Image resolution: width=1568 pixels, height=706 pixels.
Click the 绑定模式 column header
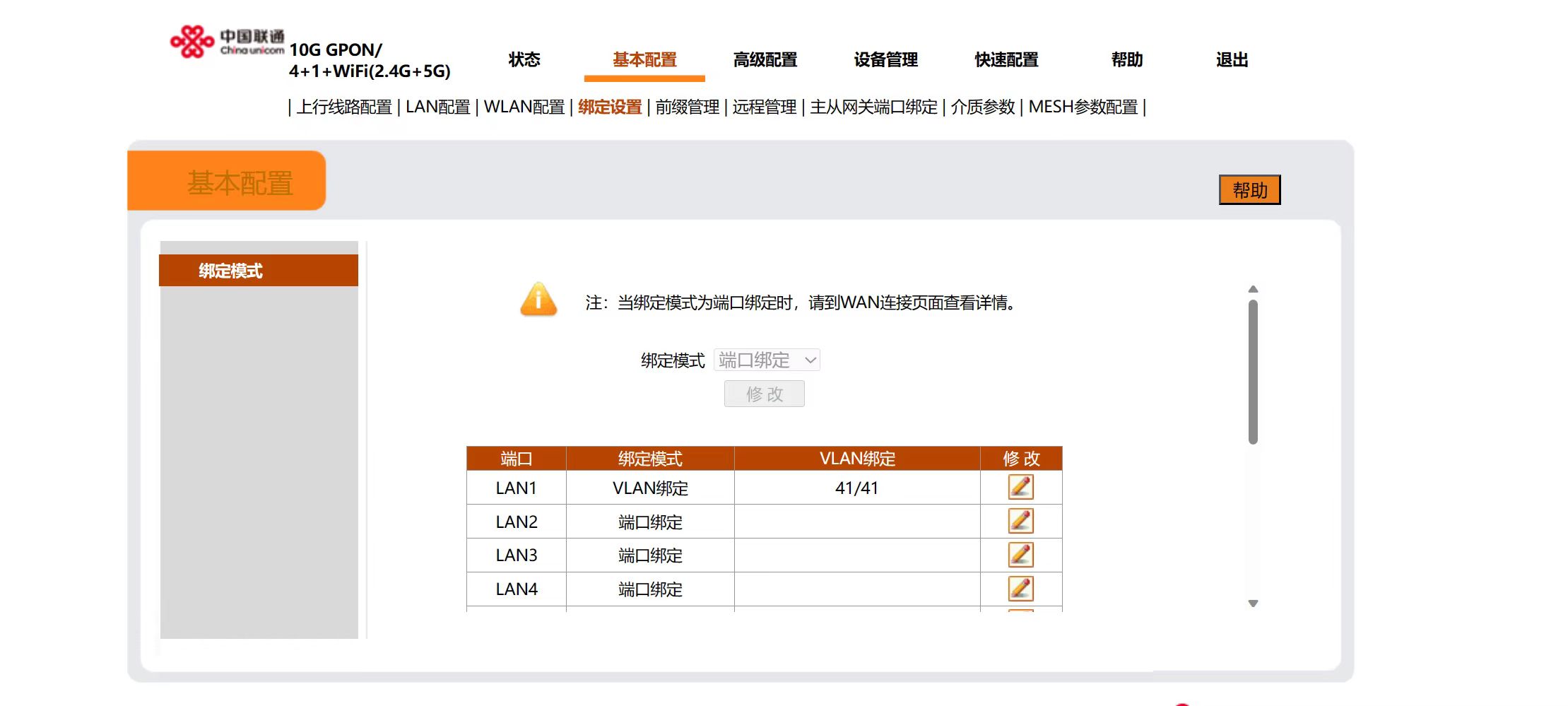[650, 459]
